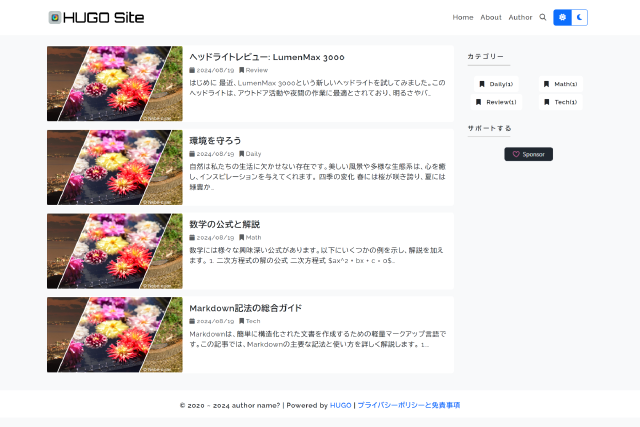Open search with the magnifier icon
The image size is (640, 427).
click(x=543, y=17)
